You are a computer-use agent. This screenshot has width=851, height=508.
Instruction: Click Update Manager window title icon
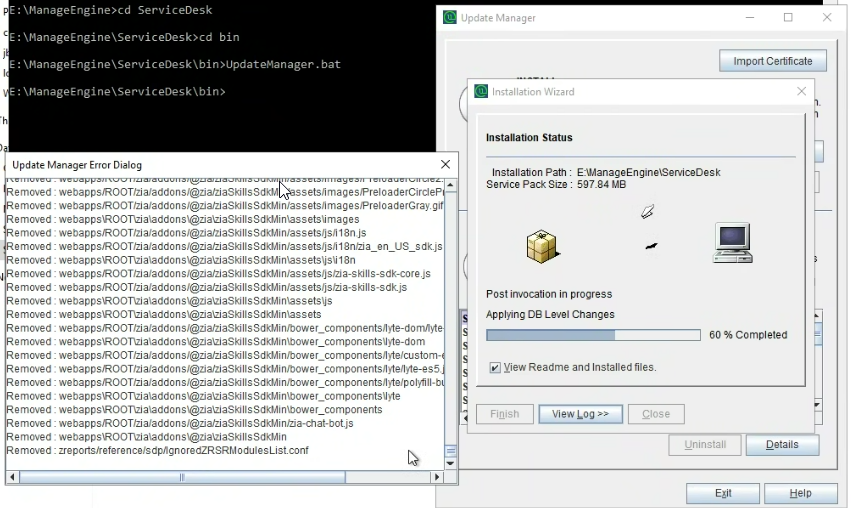pyautogui.click(x=450, y=17)
